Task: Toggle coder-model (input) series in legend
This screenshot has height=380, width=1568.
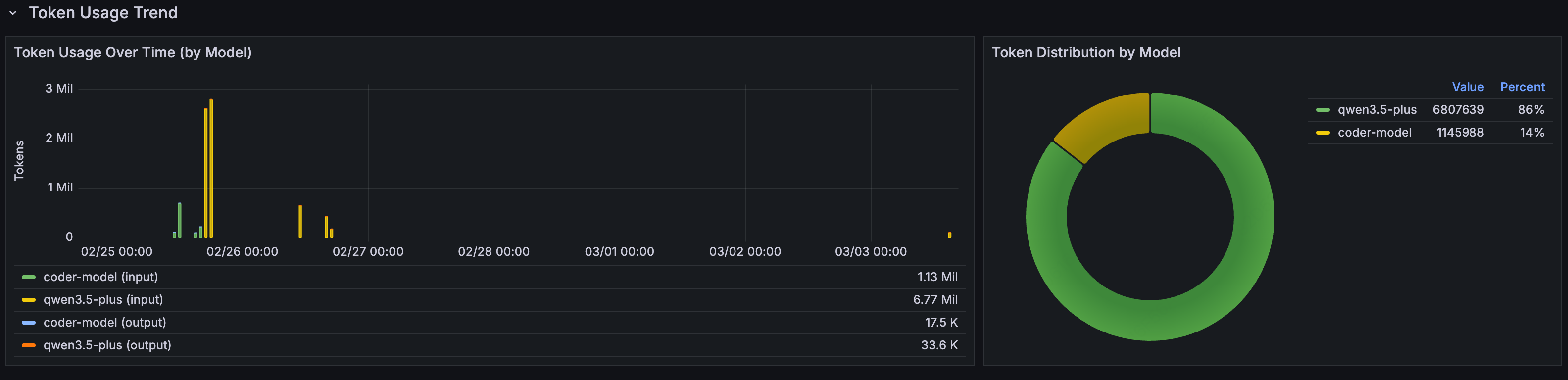Action: [100, 277]
